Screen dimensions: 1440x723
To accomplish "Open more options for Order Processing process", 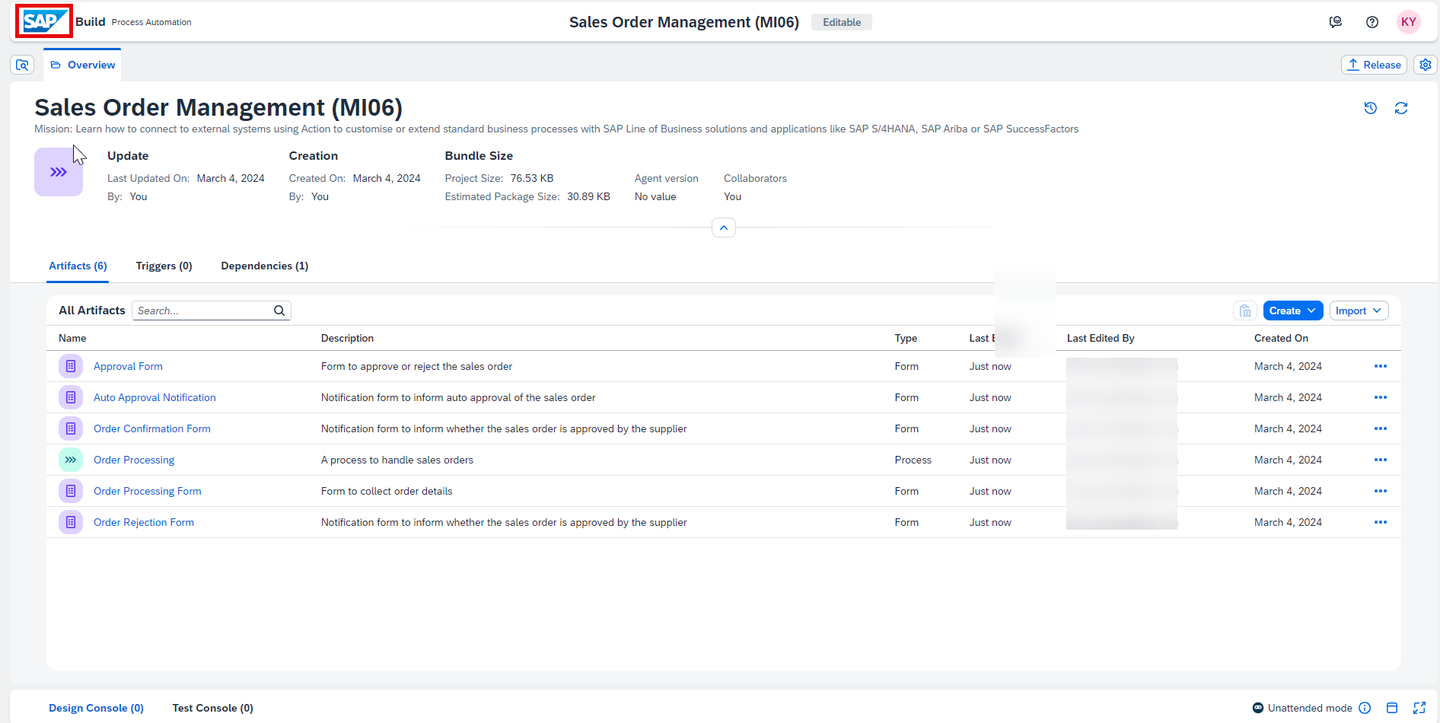I will point(1381,460).
